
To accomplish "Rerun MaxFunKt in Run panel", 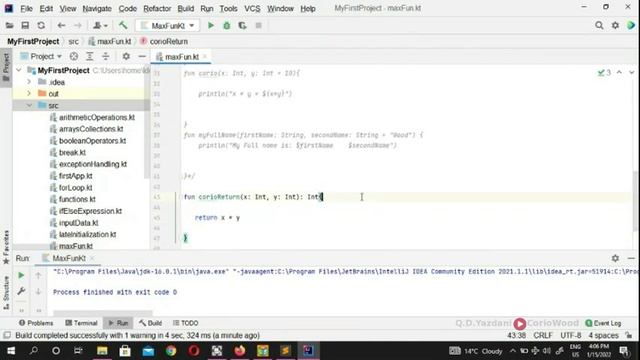I will tap(21, 276).
